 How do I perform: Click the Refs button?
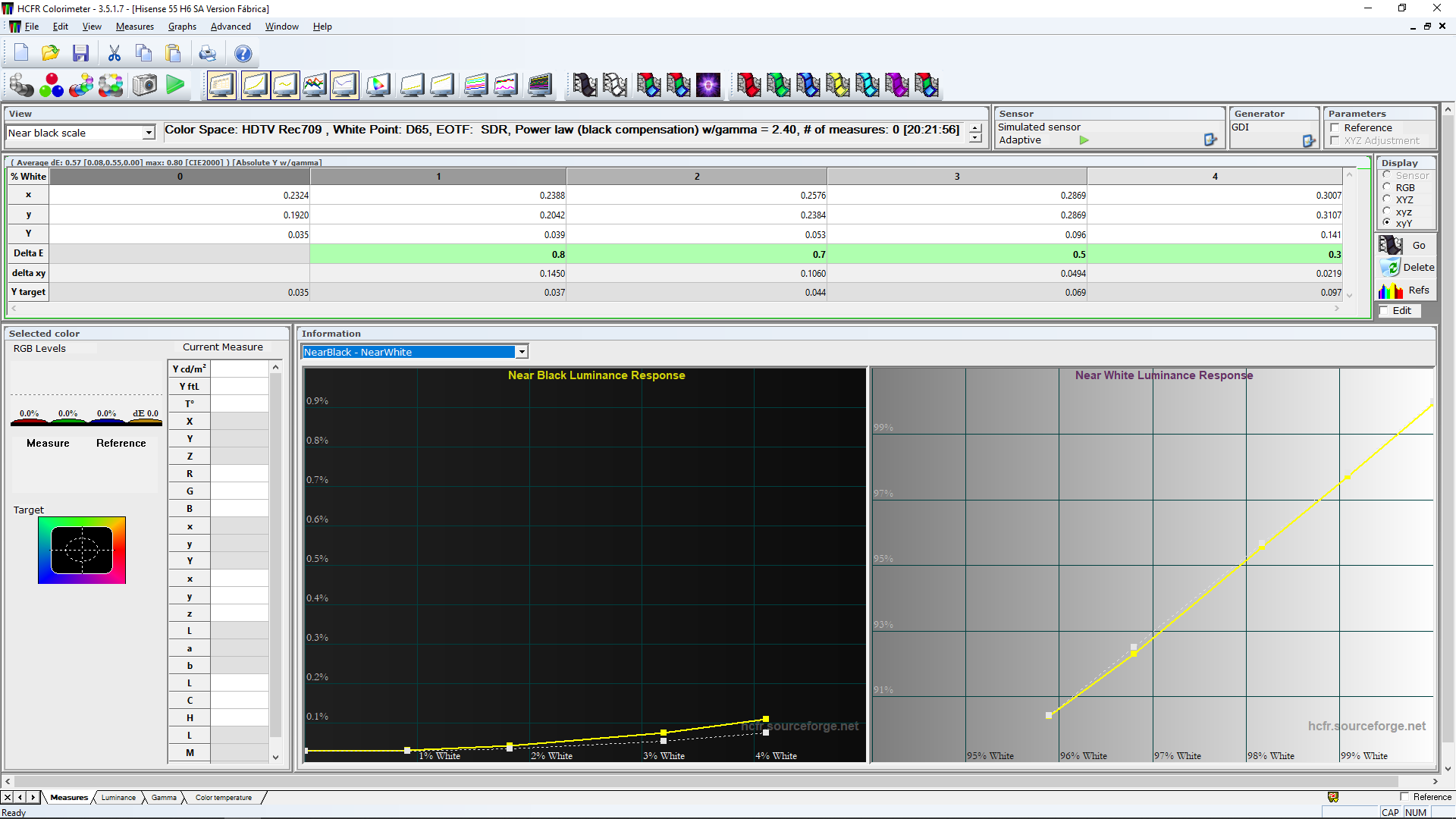(x=1406, y=290)
